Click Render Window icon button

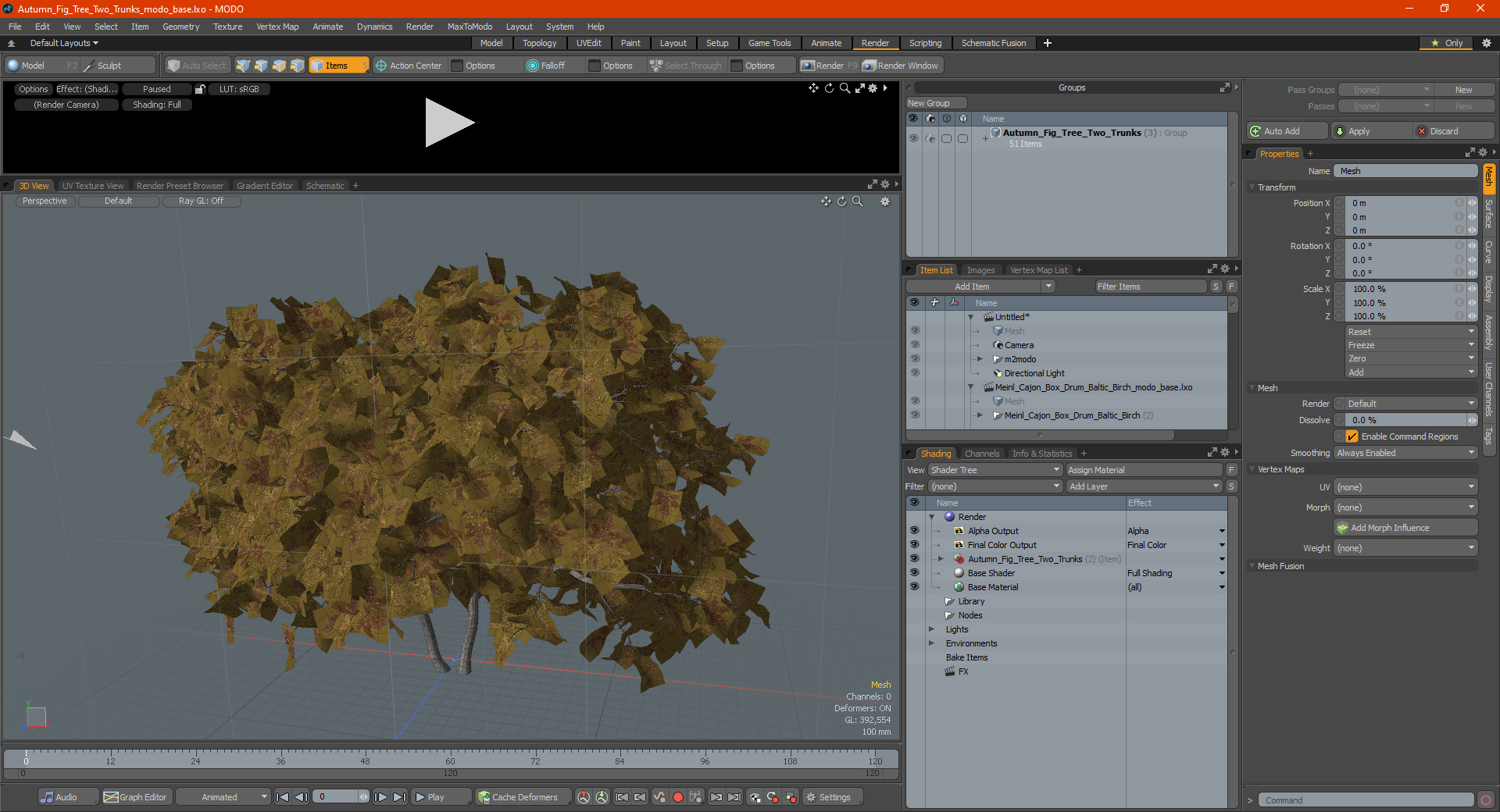click(x=902, y=66)
